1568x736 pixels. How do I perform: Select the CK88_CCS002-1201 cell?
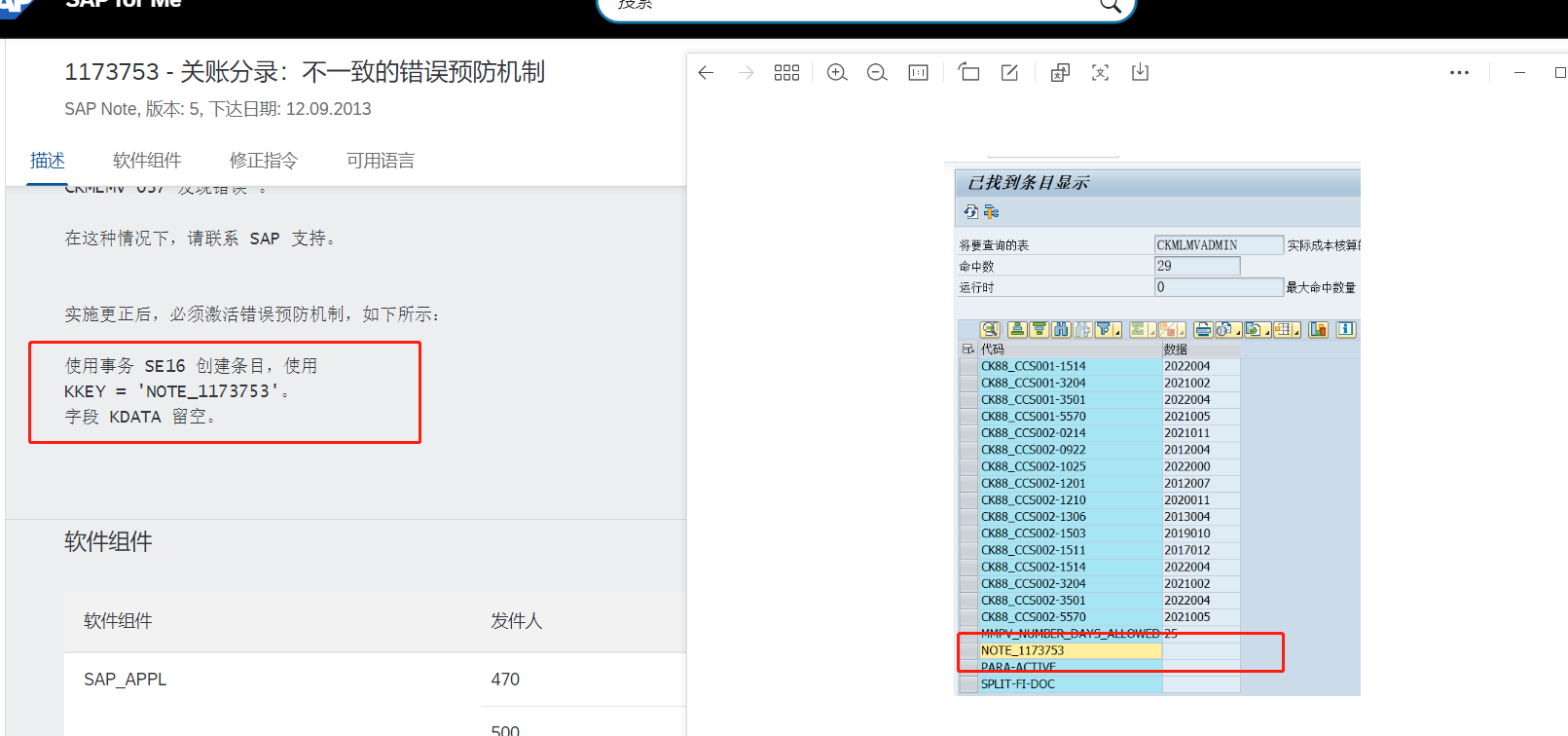1071,484
